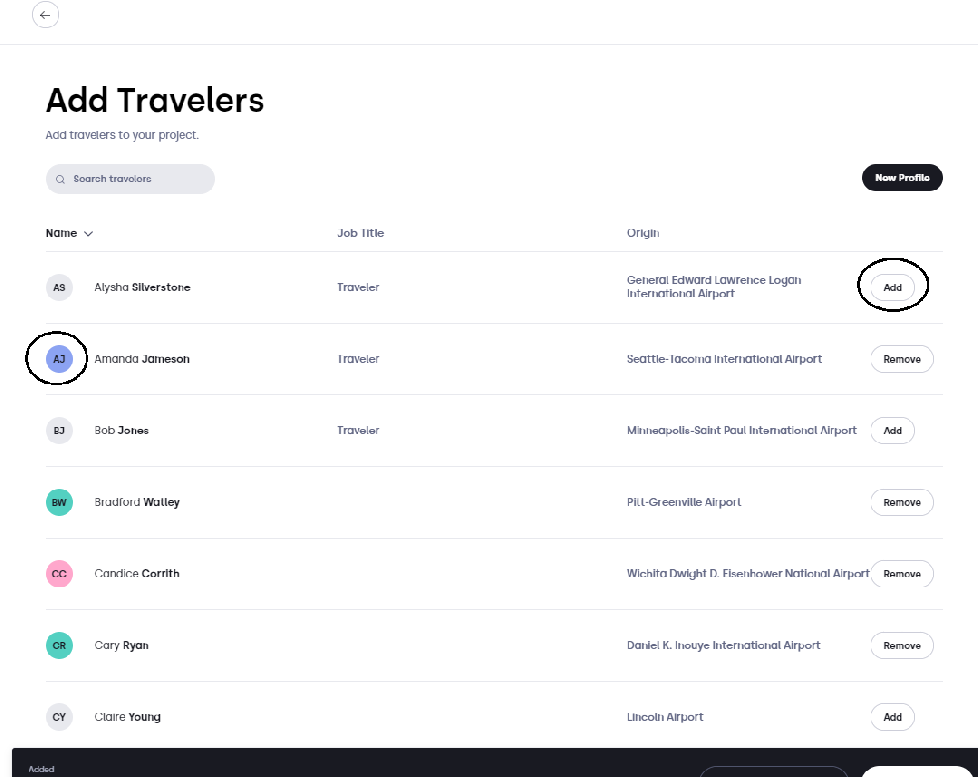Click Alysha Silverstone's AS avatar
978x777 pixels.
click(x=59, y=287)
